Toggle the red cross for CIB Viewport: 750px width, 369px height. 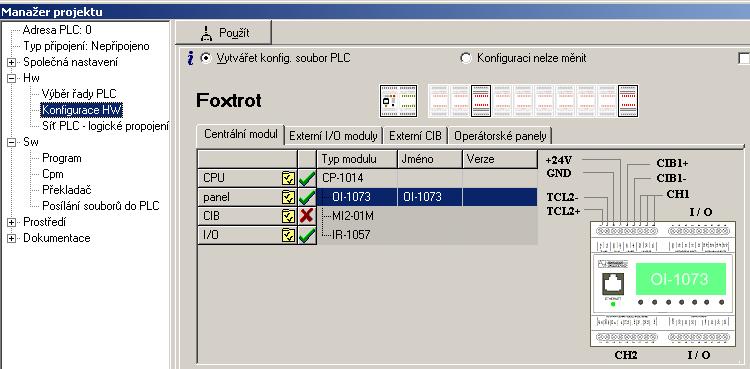coord(307,216)
